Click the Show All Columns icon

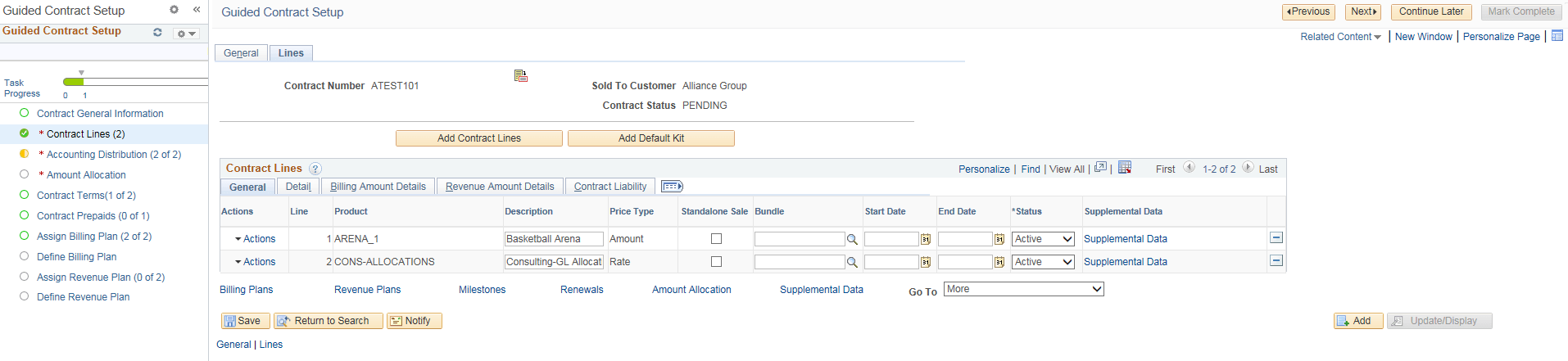point(672,187)
